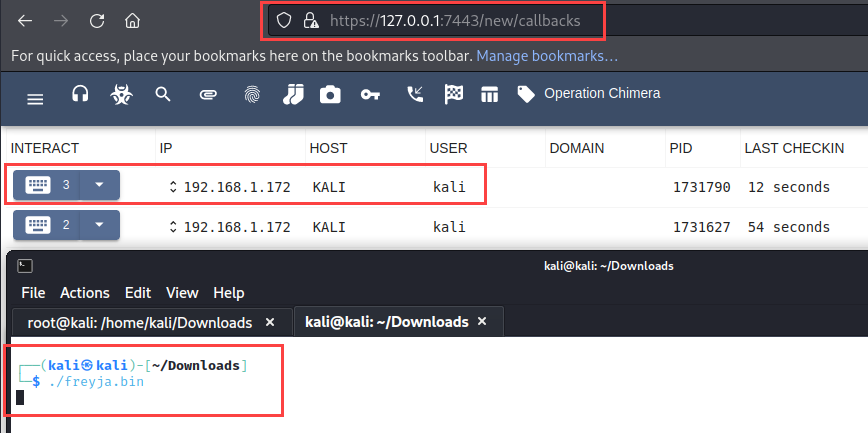Click the Manage bookmarks link
868x433 pixels.
click(x=546, y=56)
